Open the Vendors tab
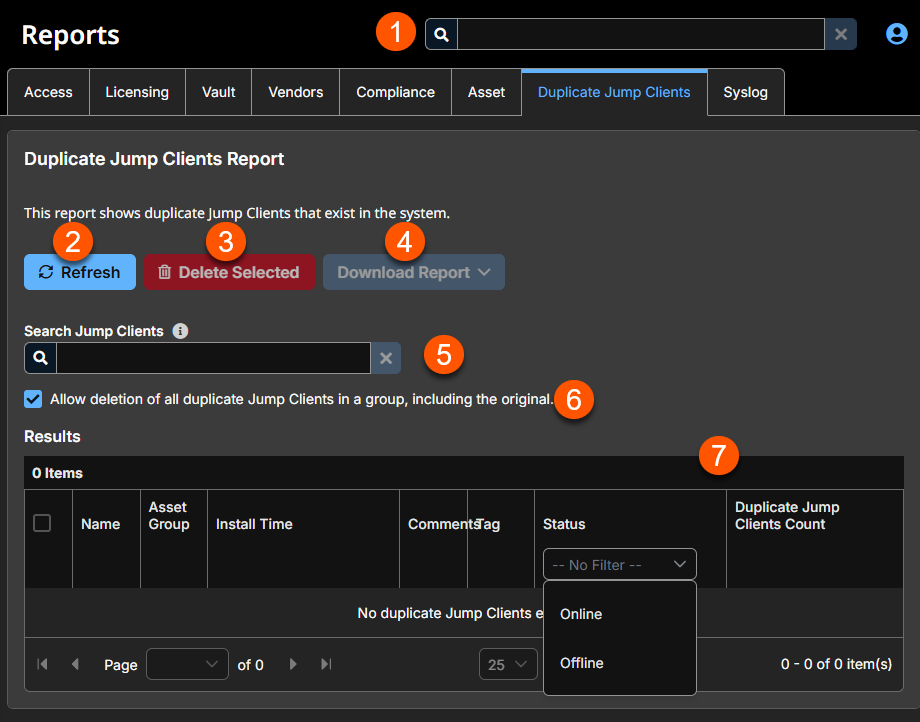The height and width of the screenshot is (722, 920). 296,92
